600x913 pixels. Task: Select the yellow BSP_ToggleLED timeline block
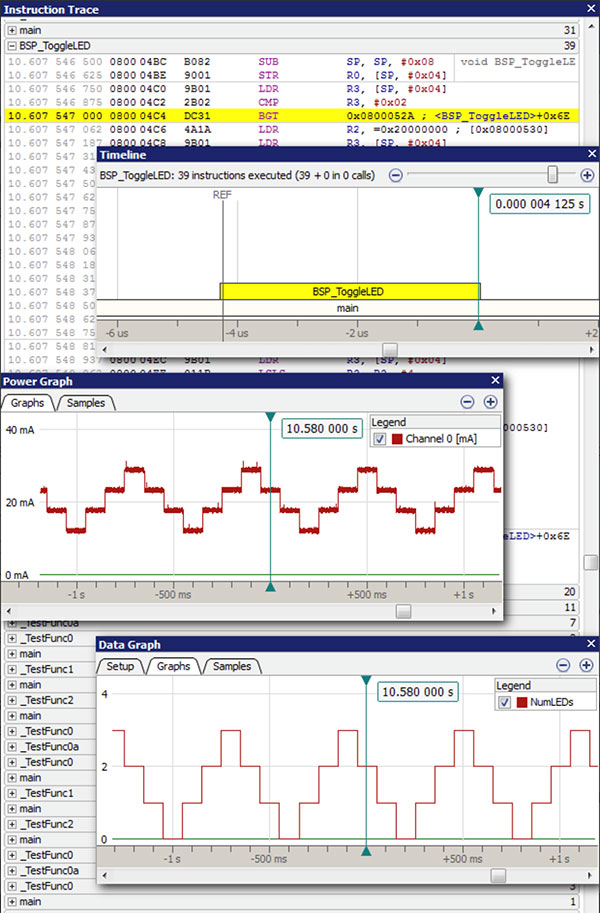click(350, 291)
